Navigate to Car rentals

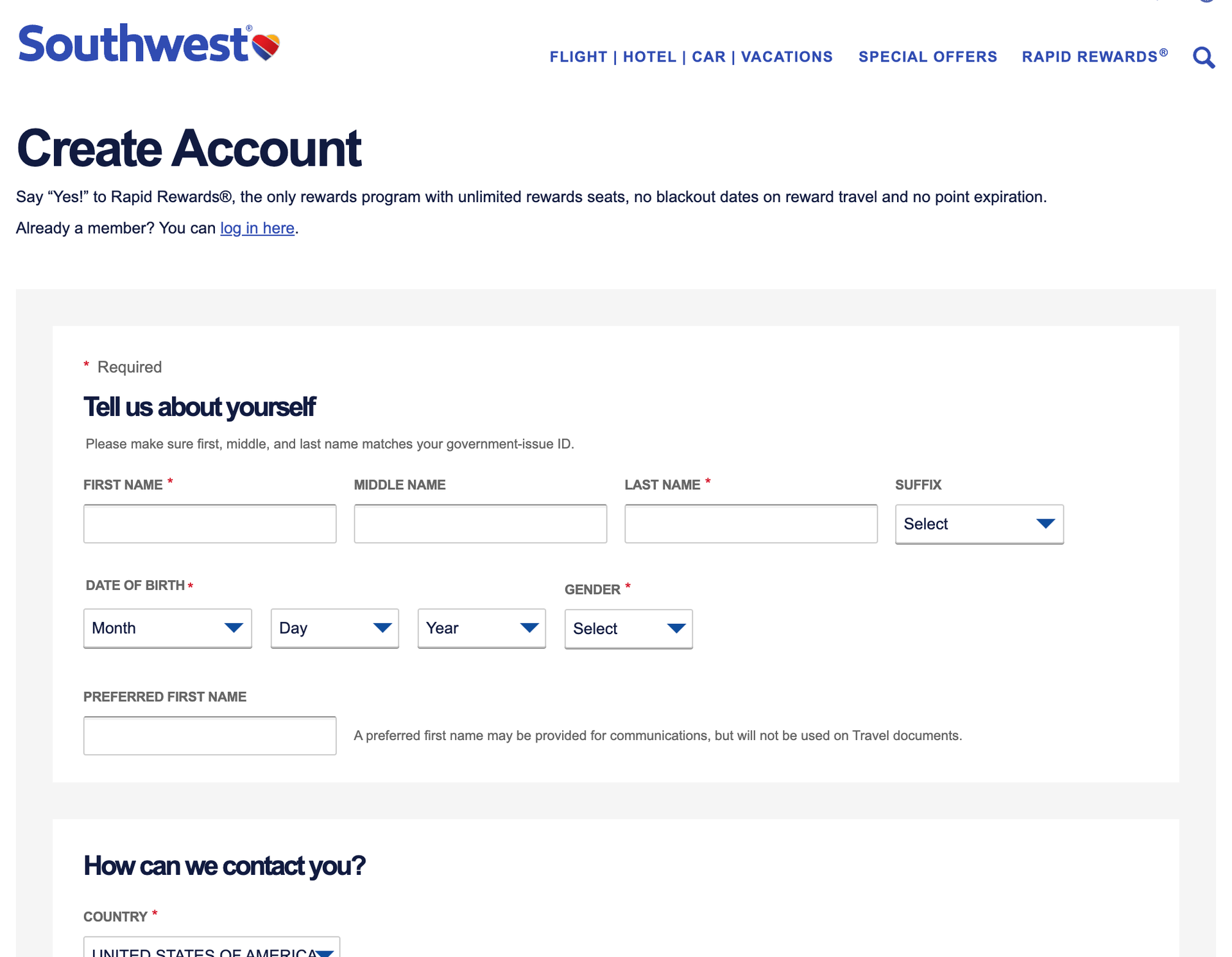(x=709, y=57)
